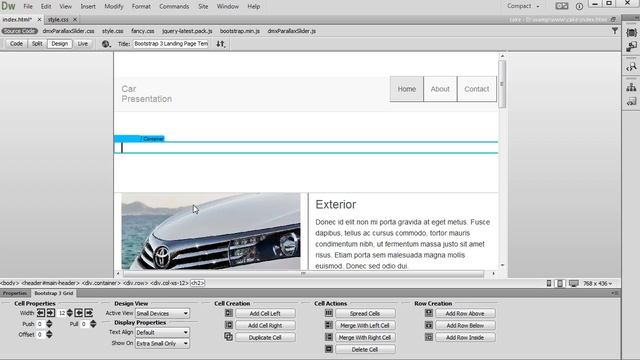Switch to the Properties panel tab
The height and width of the screenshot is (360, 640).
coord(15,293)
